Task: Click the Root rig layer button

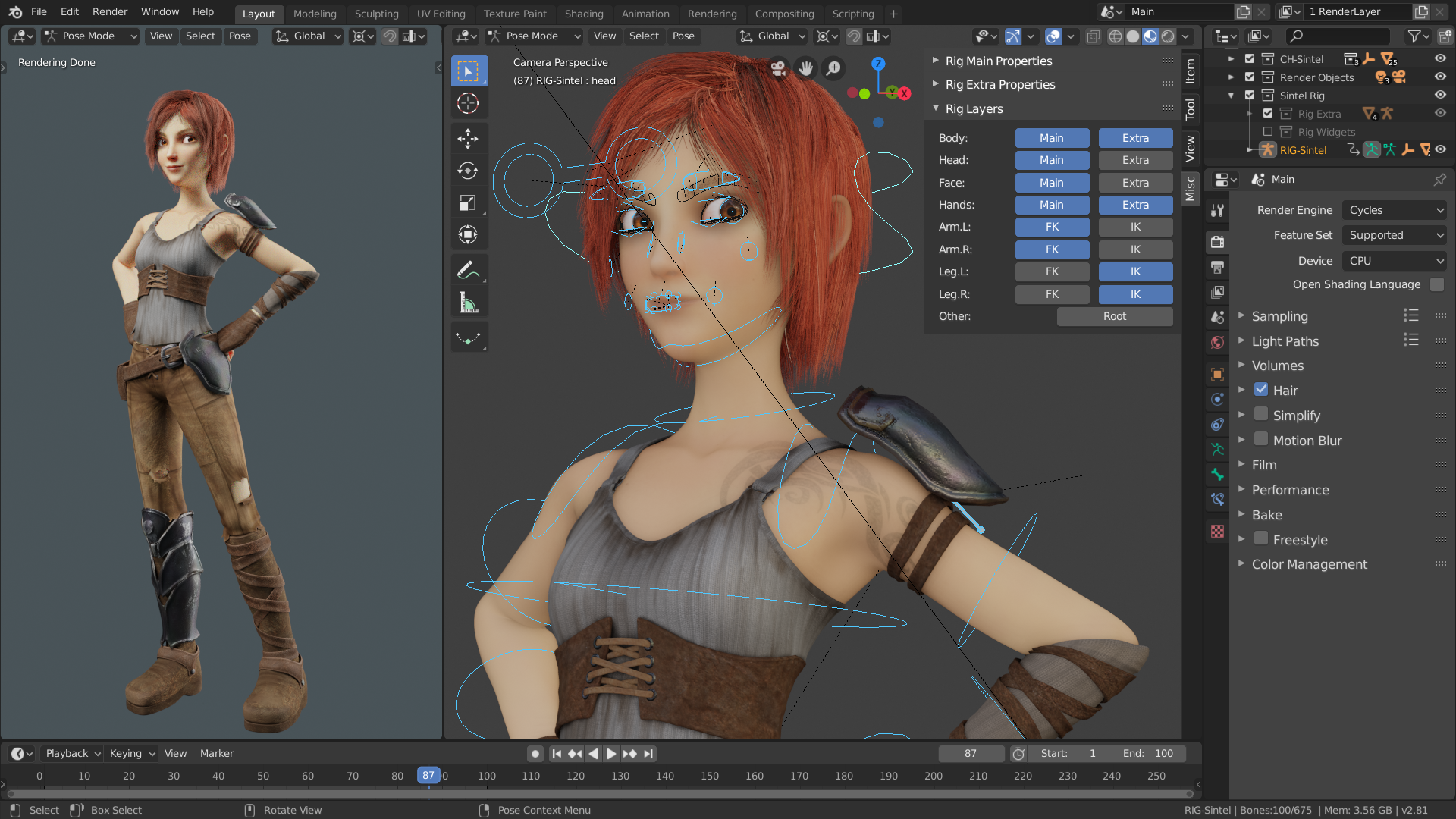Action: point(1114,316)
